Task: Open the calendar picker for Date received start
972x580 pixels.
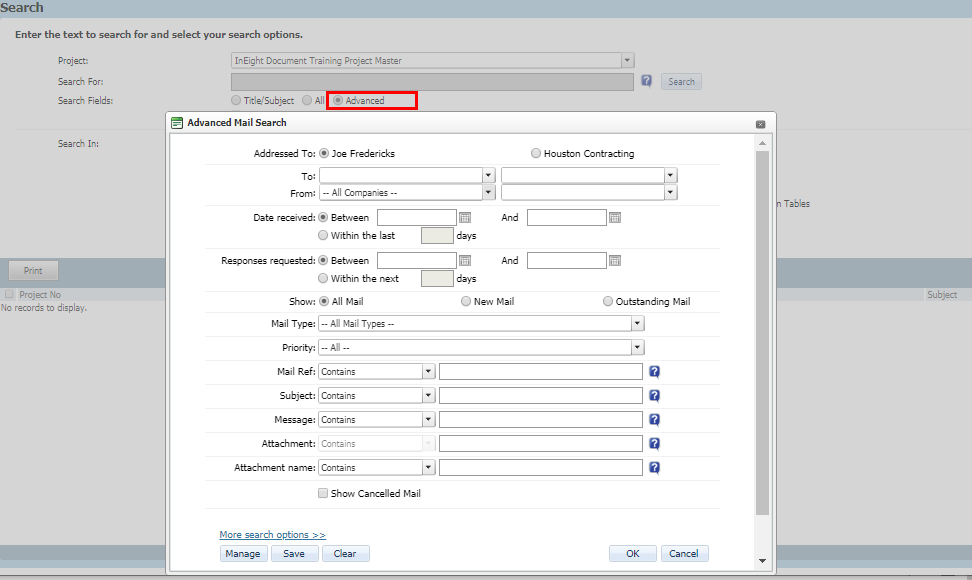Action: coord(466,217)
